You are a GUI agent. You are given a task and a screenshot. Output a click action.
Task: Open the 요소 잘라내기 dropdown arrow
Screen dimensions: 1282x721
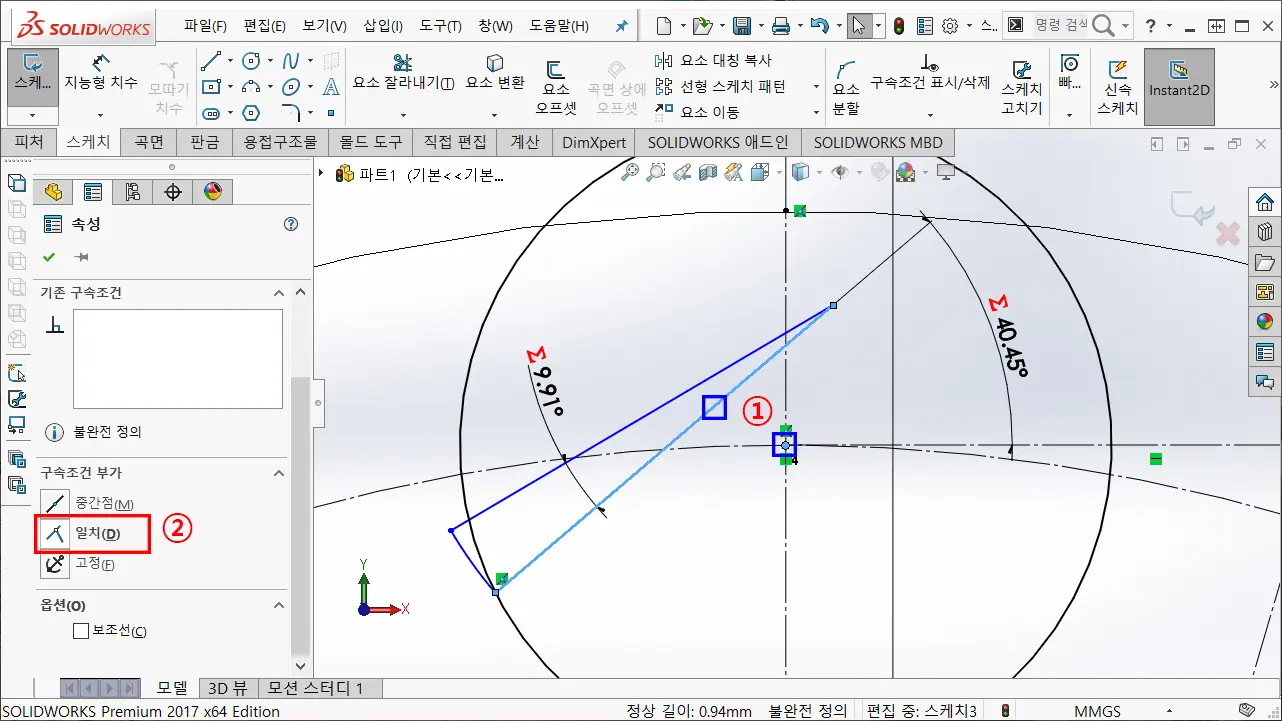(x=403, y=114)
